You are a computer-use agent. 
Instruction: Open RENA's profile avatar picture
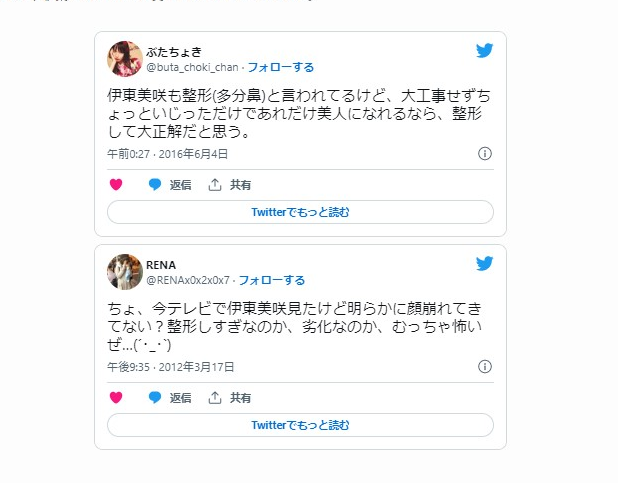click(x=125, y=272)
